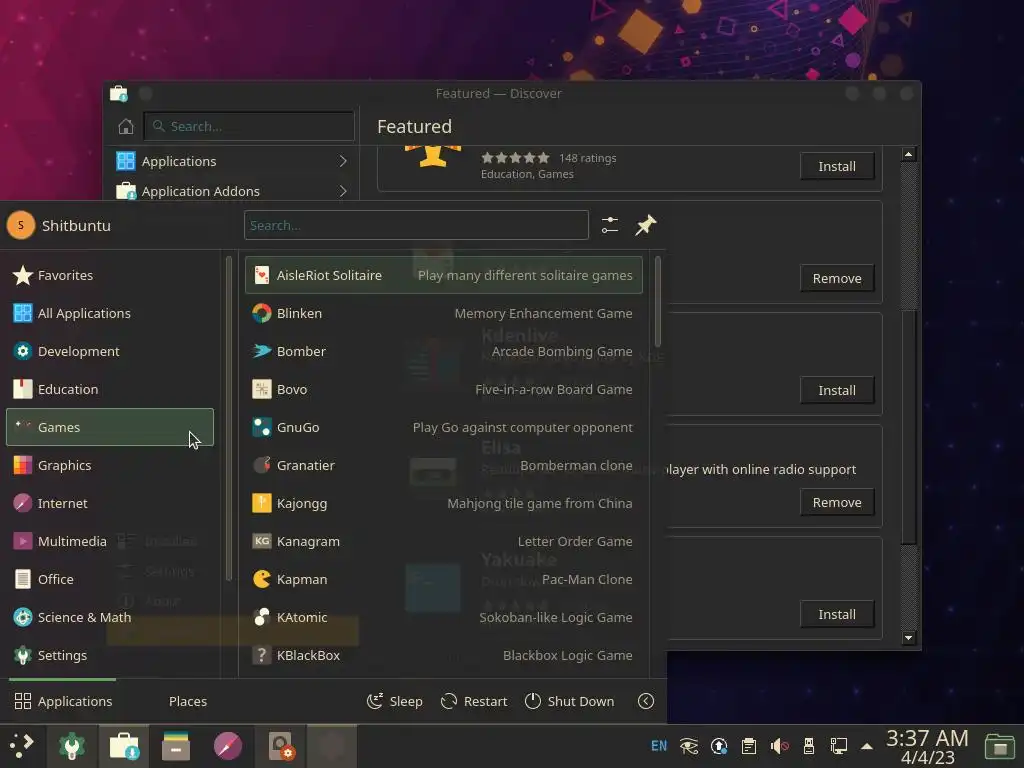Screen dimensions: 1024x768
Task: Open the application launcher on taskbar
Action: [22, 746]
